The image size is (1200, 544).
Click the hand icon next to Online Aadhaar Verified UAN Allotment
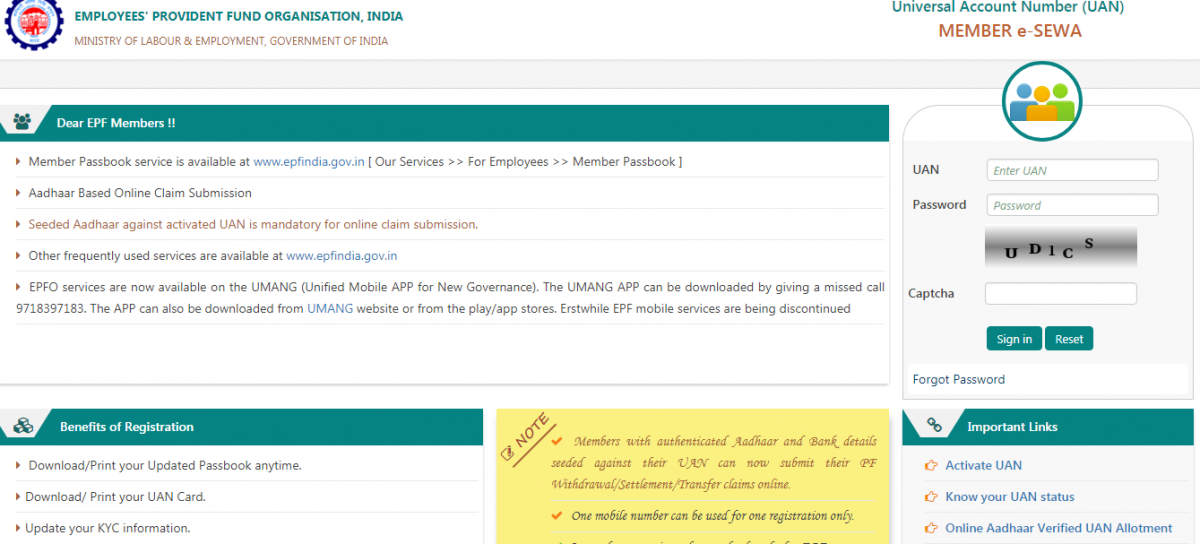pyautogui.click(x=931, y=528)
